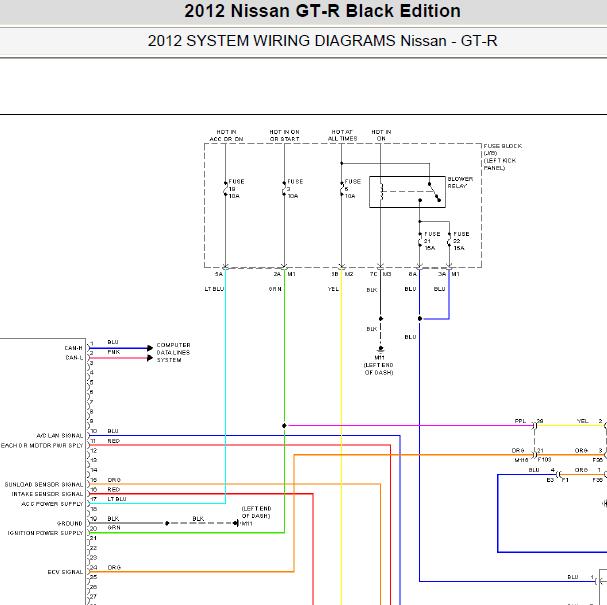607x605 pixels.
Task: Click the "FUSE 19 10A" label
Action: pyautogui.click(x=236, y=189)
